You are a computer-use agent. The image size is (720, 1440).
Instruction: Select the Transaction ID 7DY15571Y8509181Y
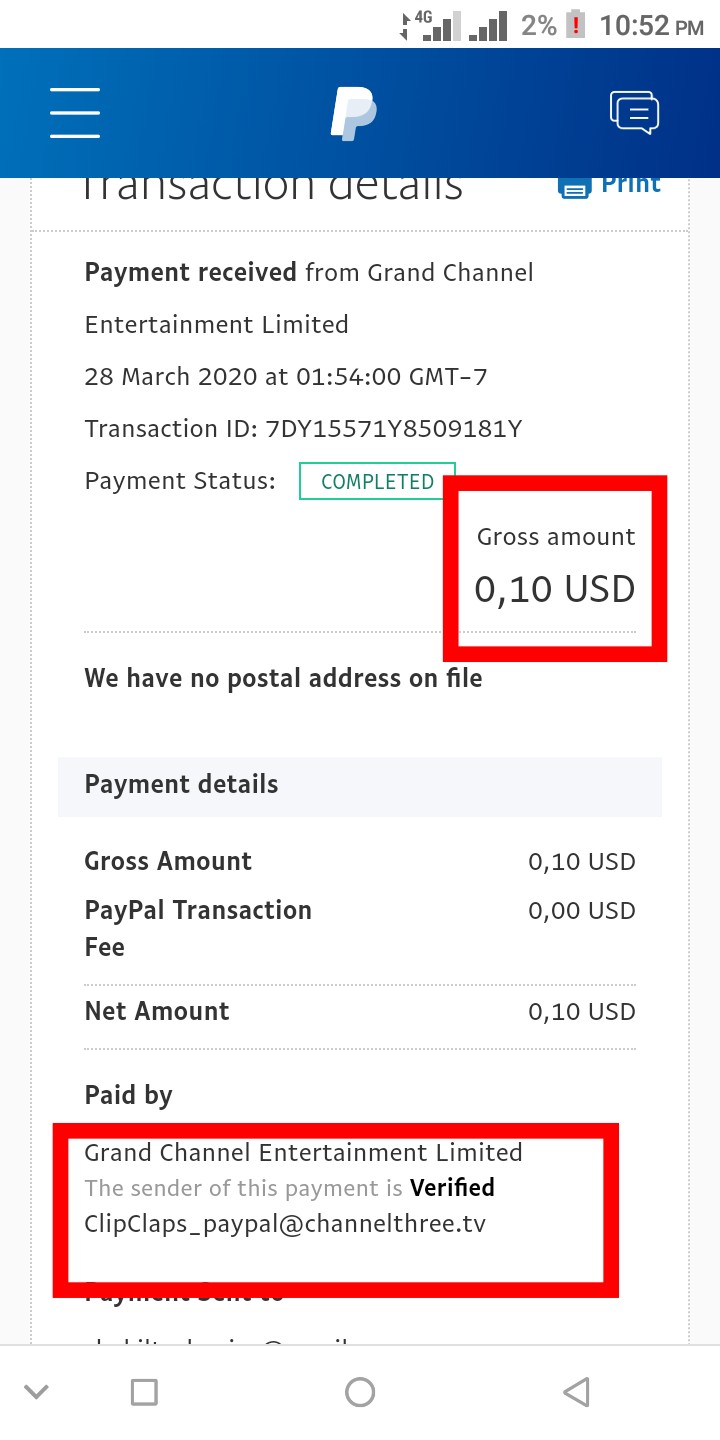[x=393, y=429]
